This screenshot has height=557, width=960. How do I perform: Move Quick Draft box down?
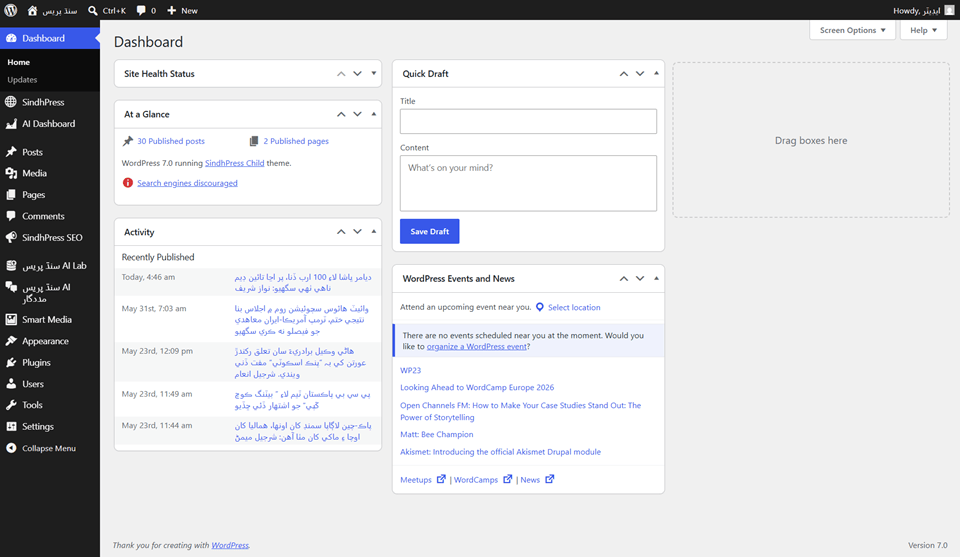click(x=640, y=73)
